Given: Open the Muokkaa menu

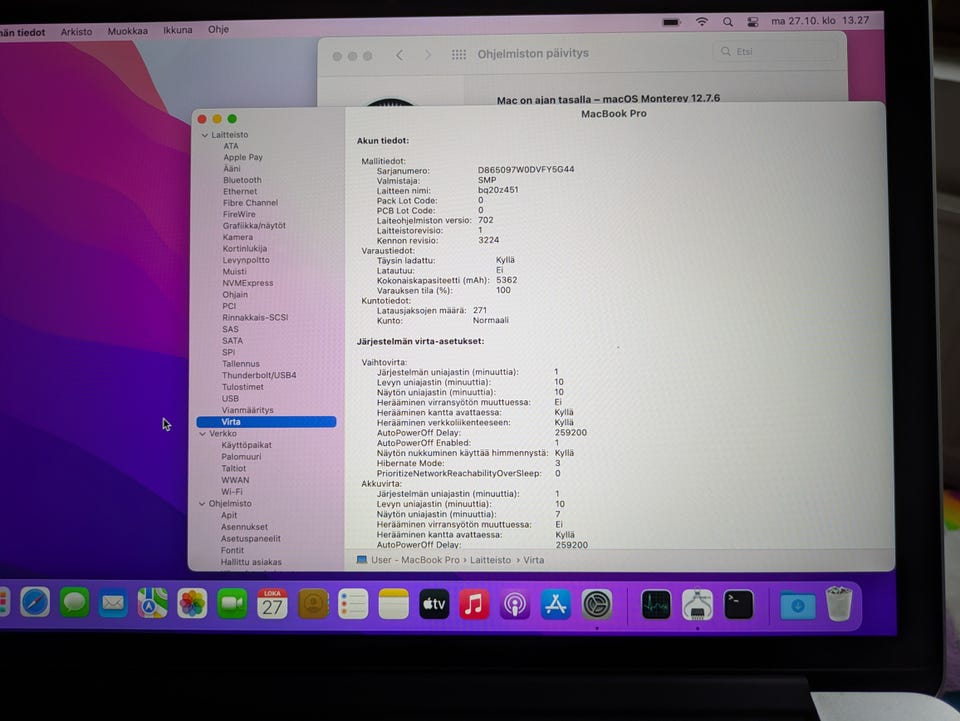Looking at the screenshot, I should pyautogui.click(x=127, y=31).
